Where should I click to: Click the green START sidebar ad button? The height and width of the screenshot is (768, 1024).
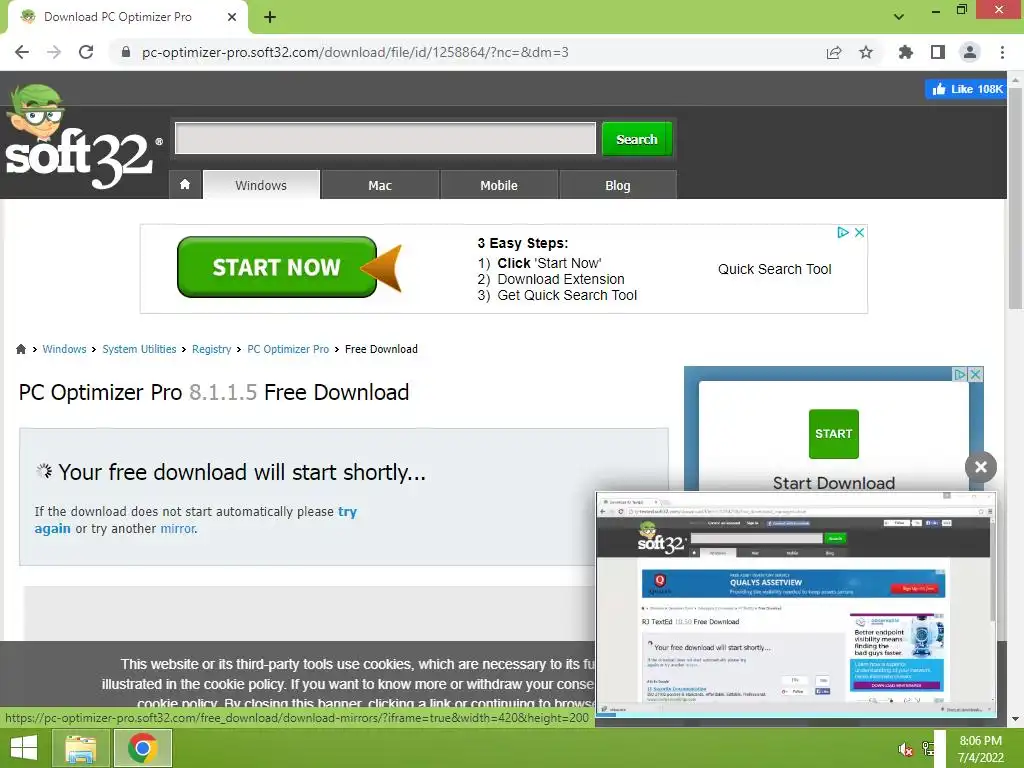click(833, 434)
